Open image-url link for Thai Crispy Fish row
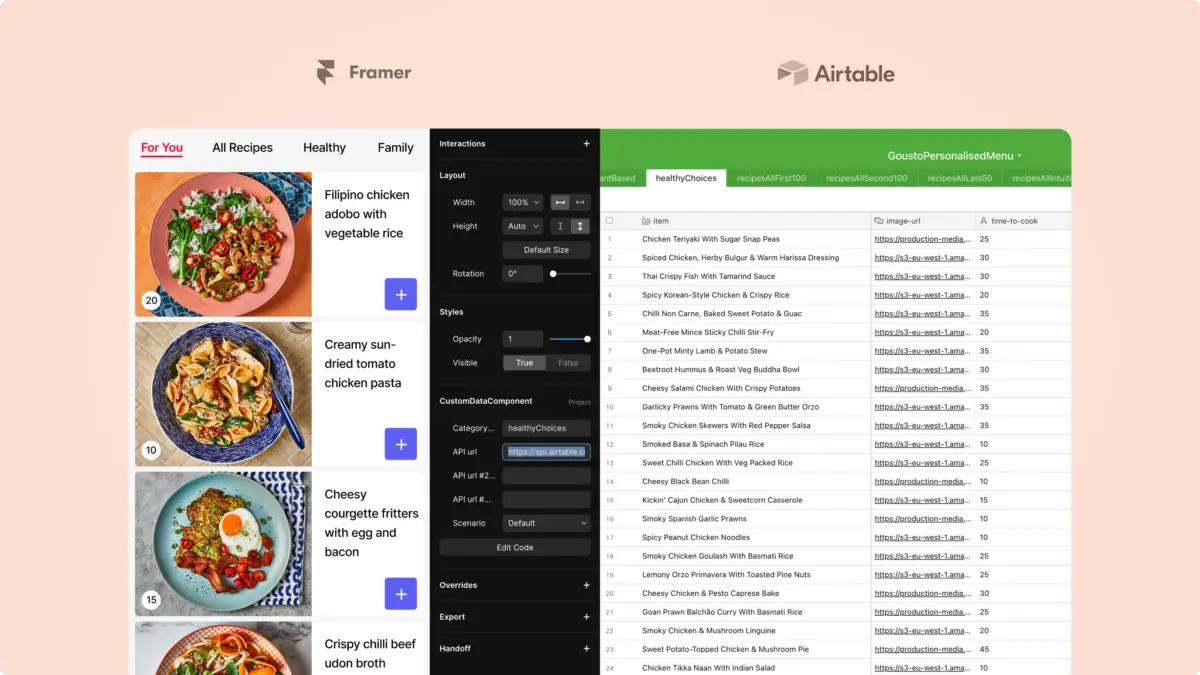 (x=922, y=276)
